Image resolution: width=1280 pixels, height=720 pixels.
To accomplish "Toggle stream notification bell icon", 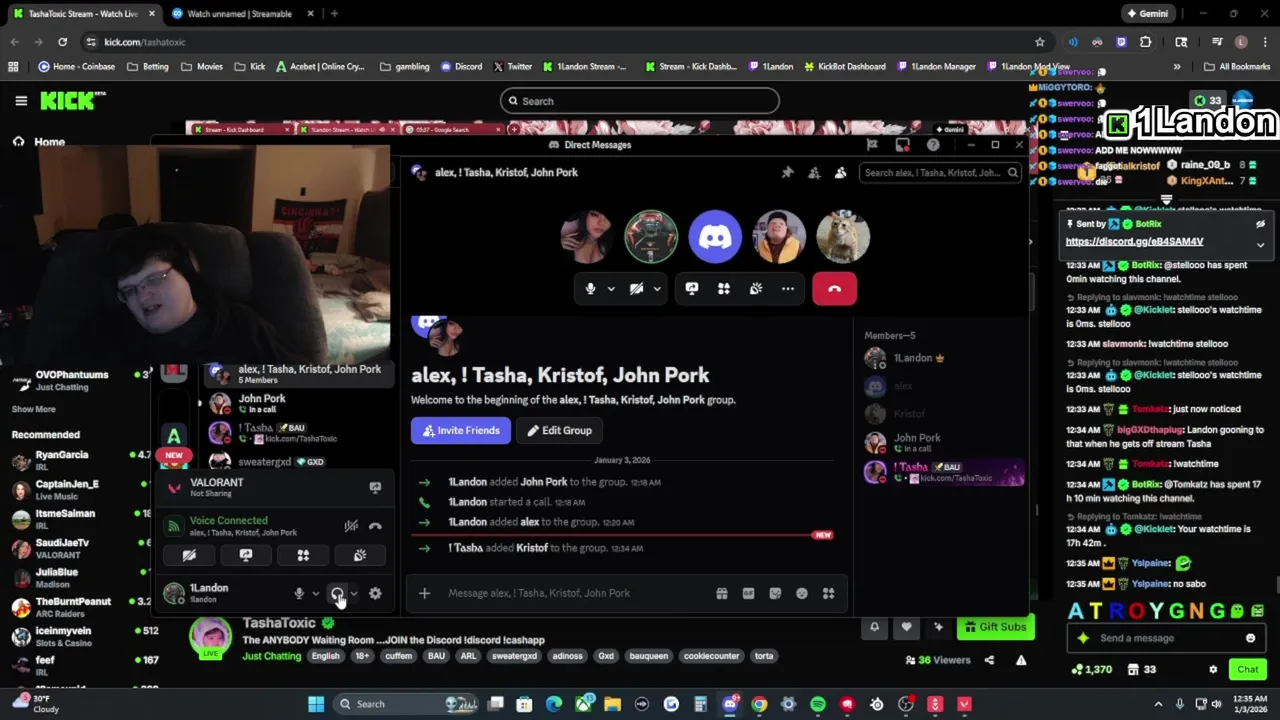I will point(874,627).
